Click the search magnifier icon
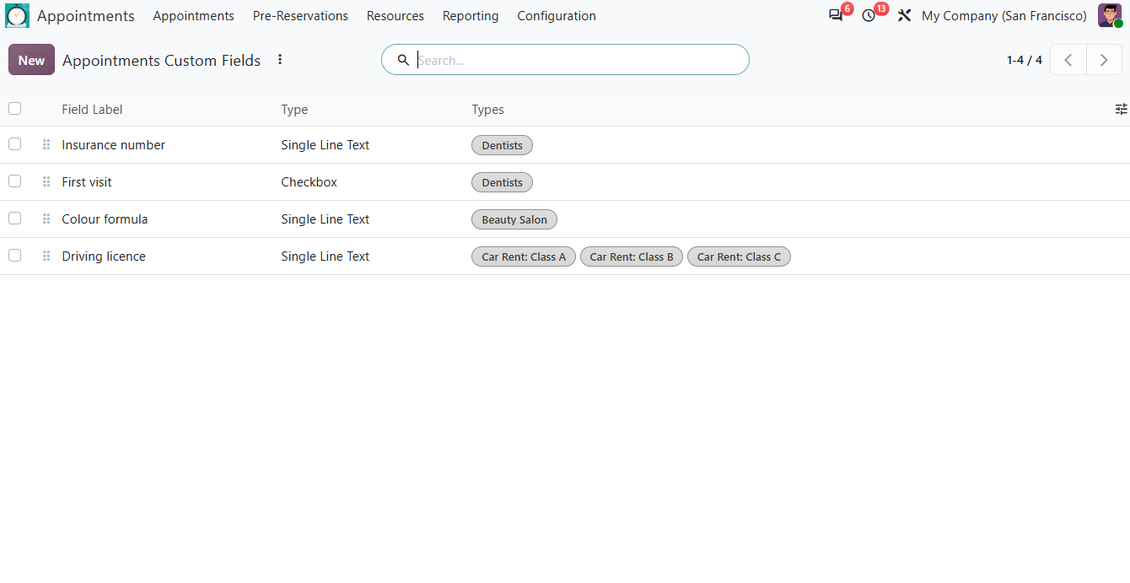 pyautogui.click(x=404, y=60)
